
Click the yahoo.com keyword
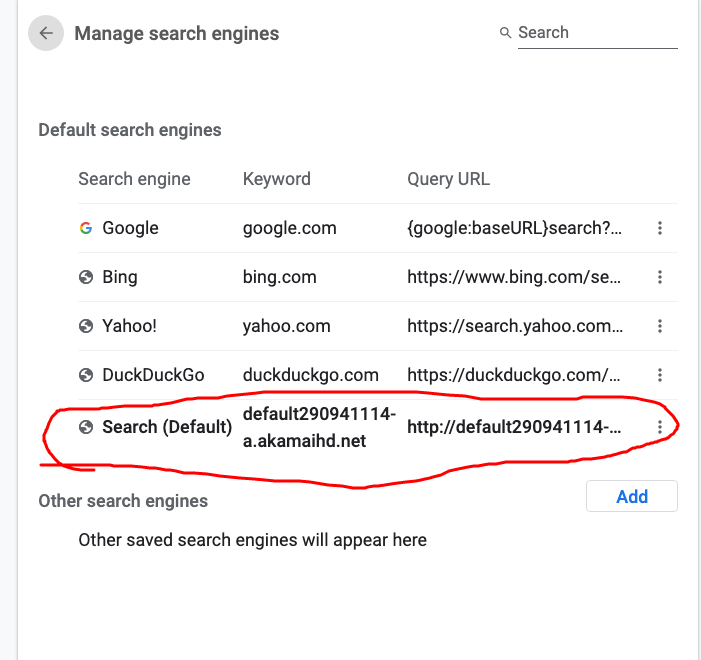(x=287, y=326)
